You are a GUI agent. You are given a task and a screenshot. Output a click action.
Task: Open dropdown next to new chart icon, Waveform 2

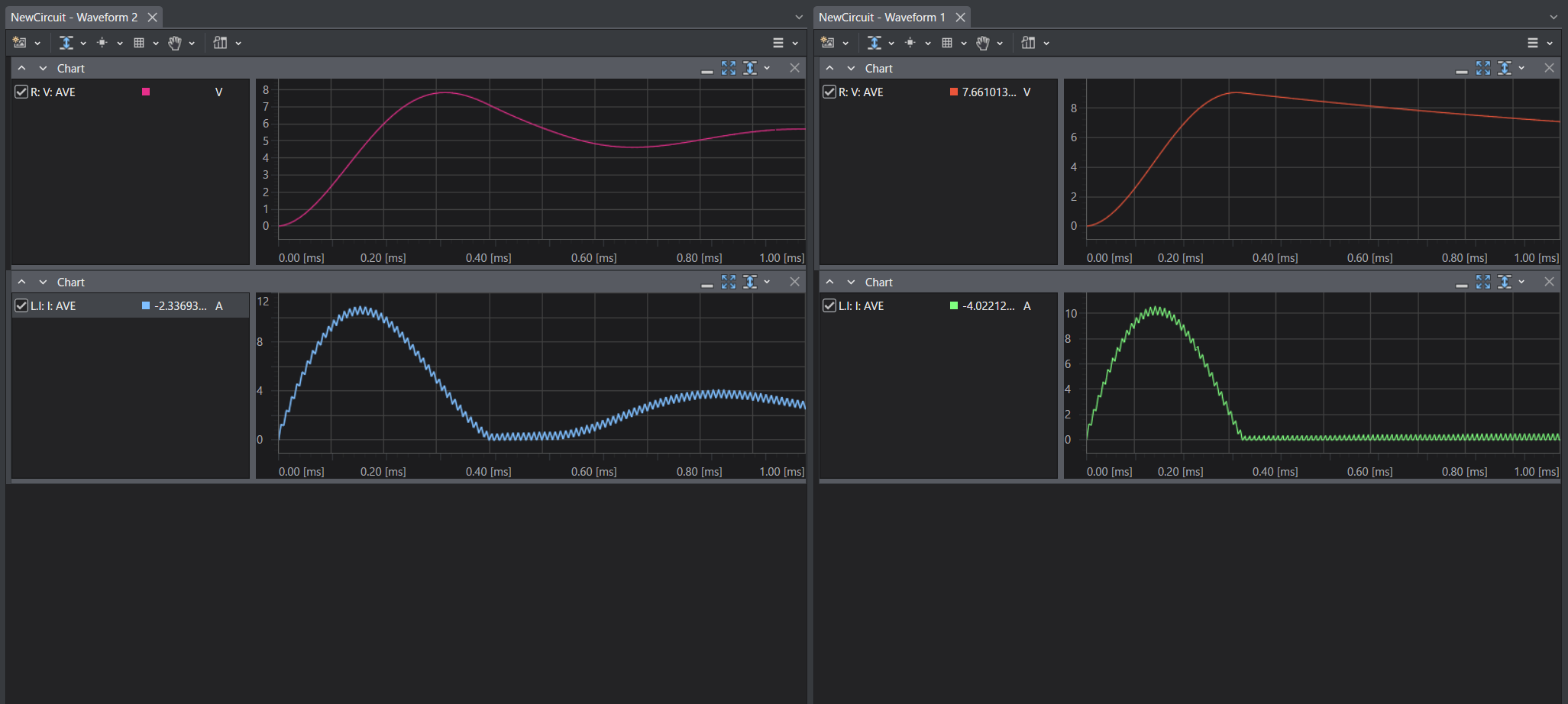(37, 44)
